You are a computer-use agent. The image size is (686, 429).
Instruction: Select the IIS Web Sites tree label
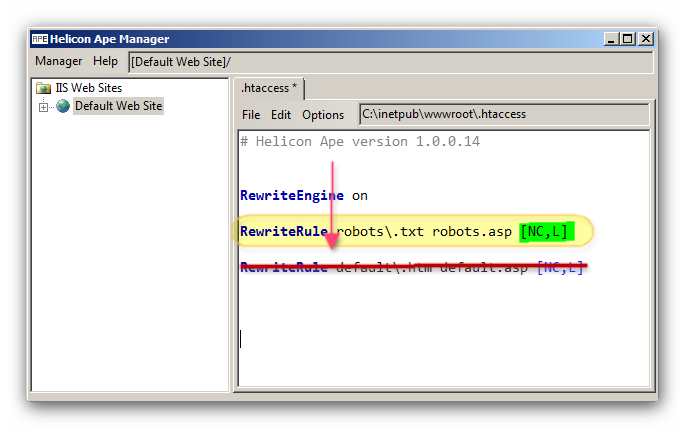point(88,88)
